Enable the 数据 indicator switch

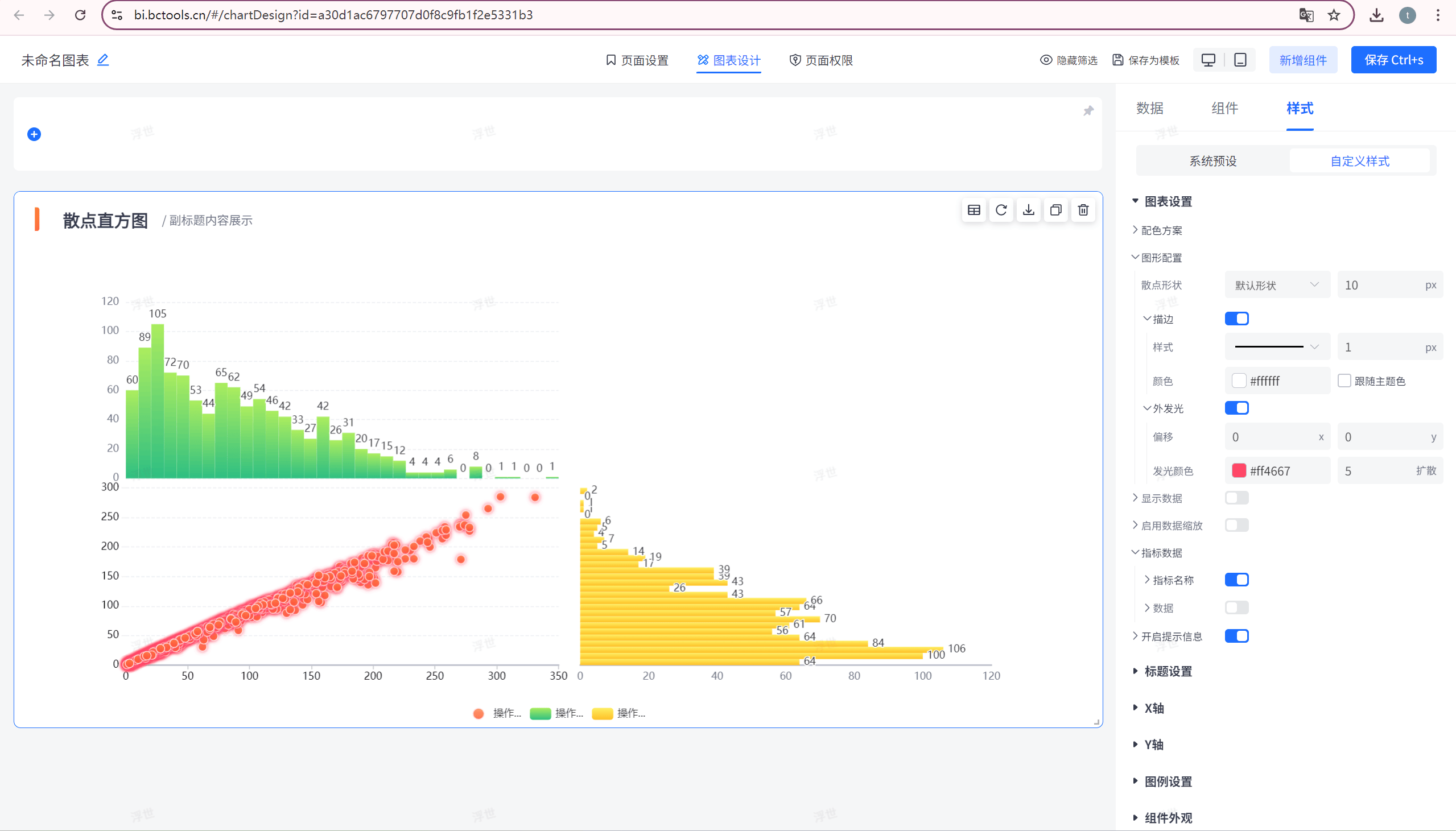coord(1236,607)
